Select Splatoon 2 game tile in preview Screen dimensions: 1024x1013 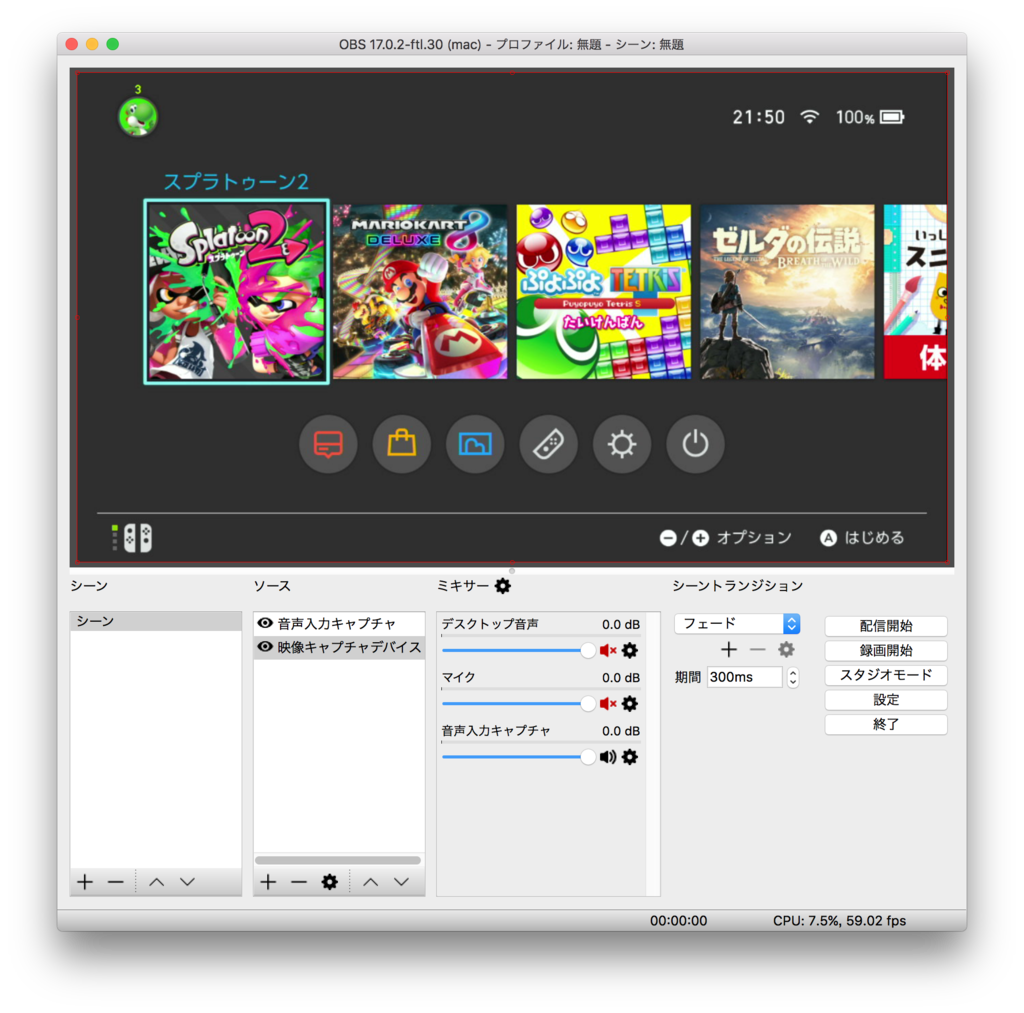[x=236, y=292]
